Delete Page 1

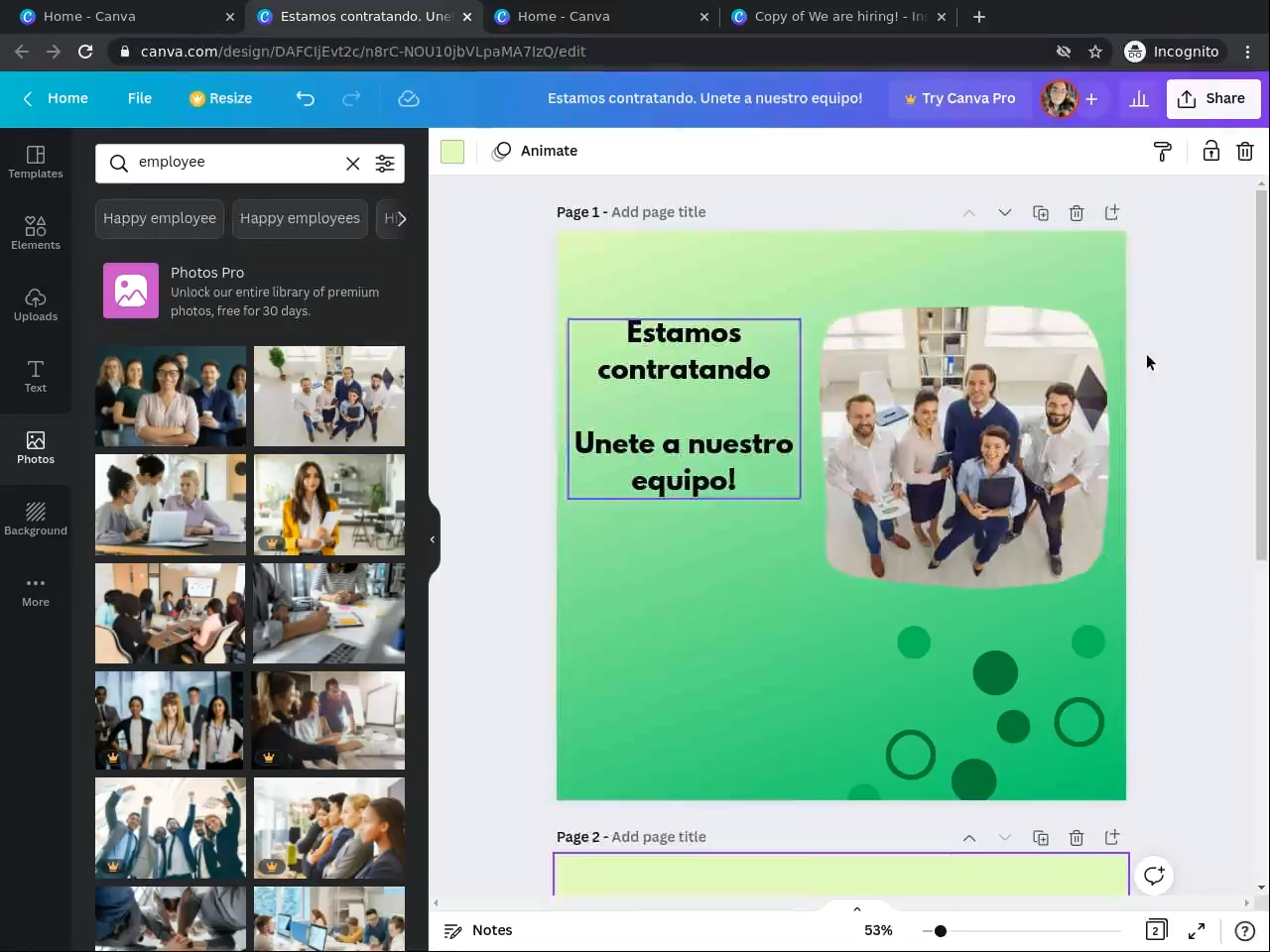click(1077, 213)
